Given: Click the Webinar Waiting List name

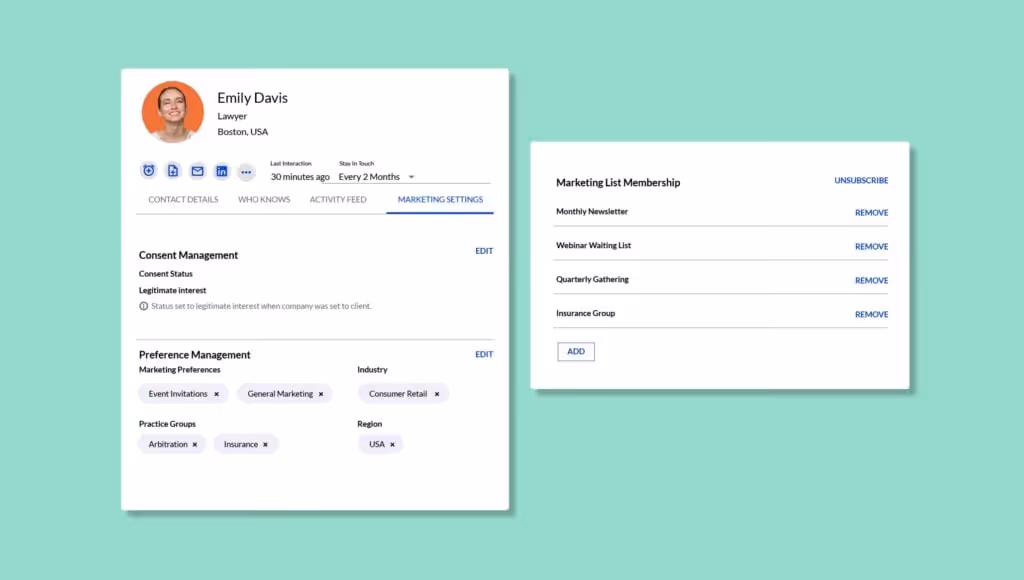Looking at the screenshot, I should click(x=594, y=246).
